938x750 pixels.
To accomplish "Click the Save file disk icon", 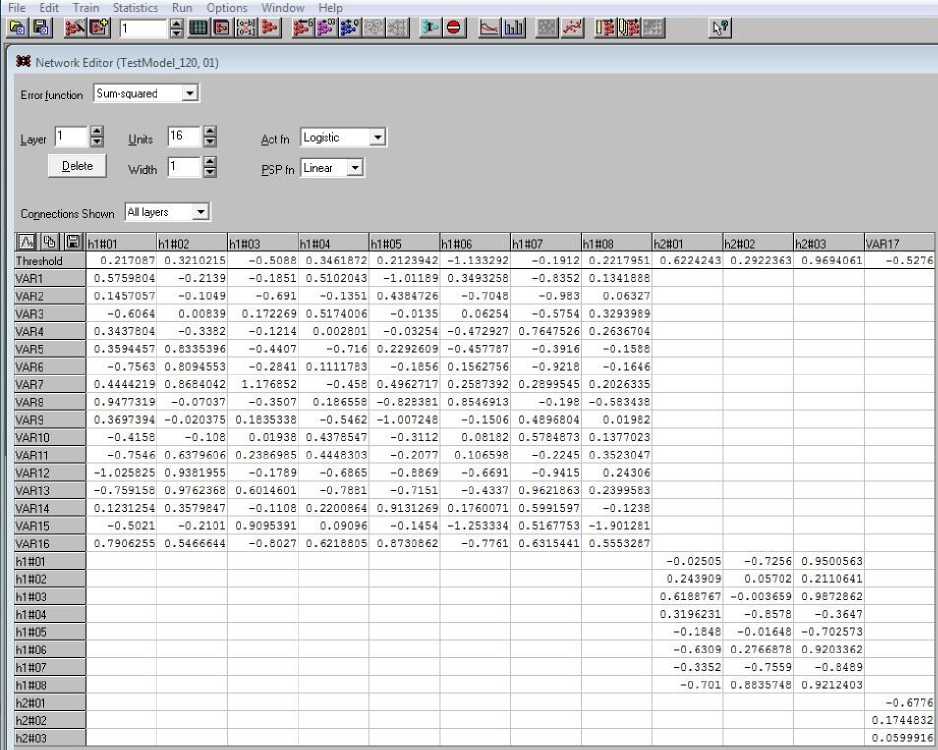I will coord(41,28).
